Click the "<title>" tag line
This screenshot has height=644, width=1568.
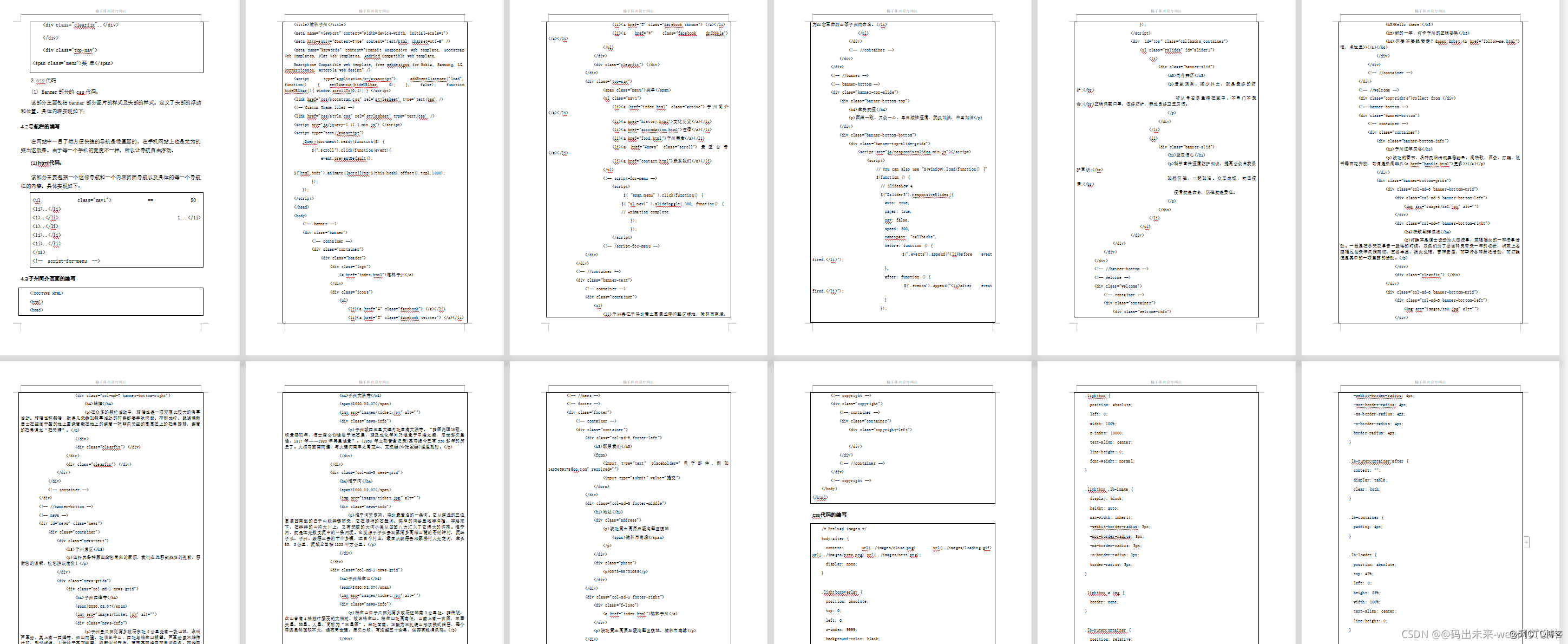[x=319, y=25]
